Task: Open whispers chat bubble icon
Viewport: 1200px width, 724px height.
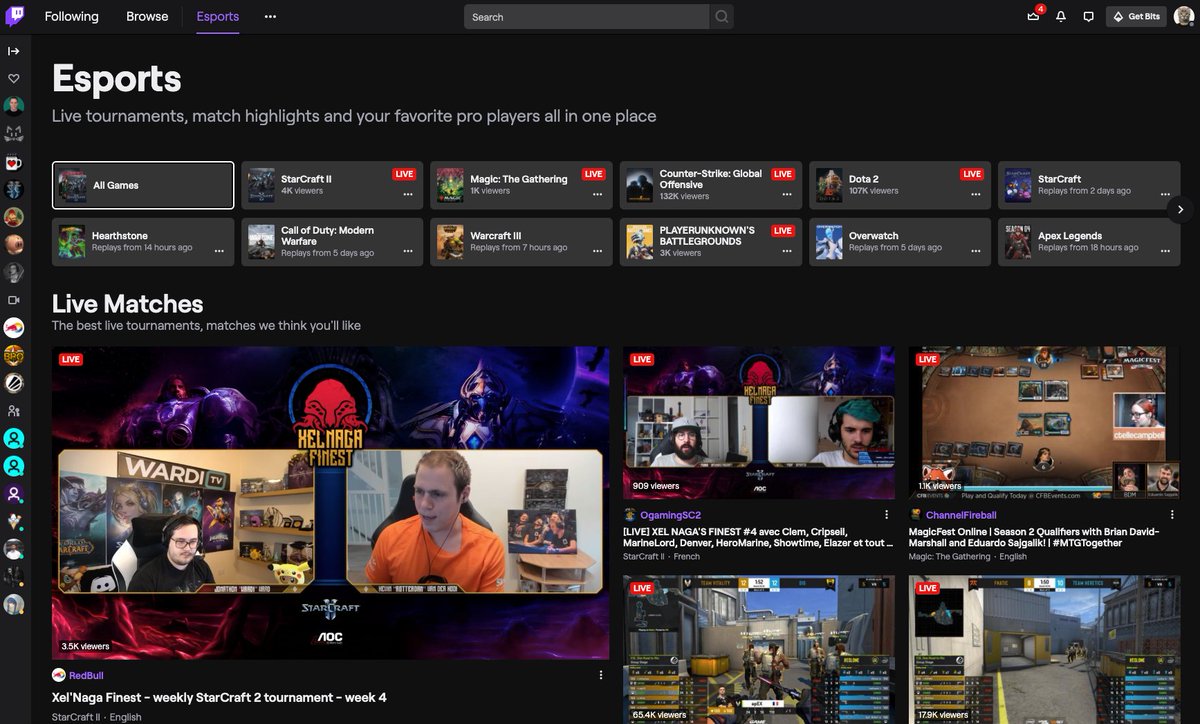Action: coord(1089,17)
